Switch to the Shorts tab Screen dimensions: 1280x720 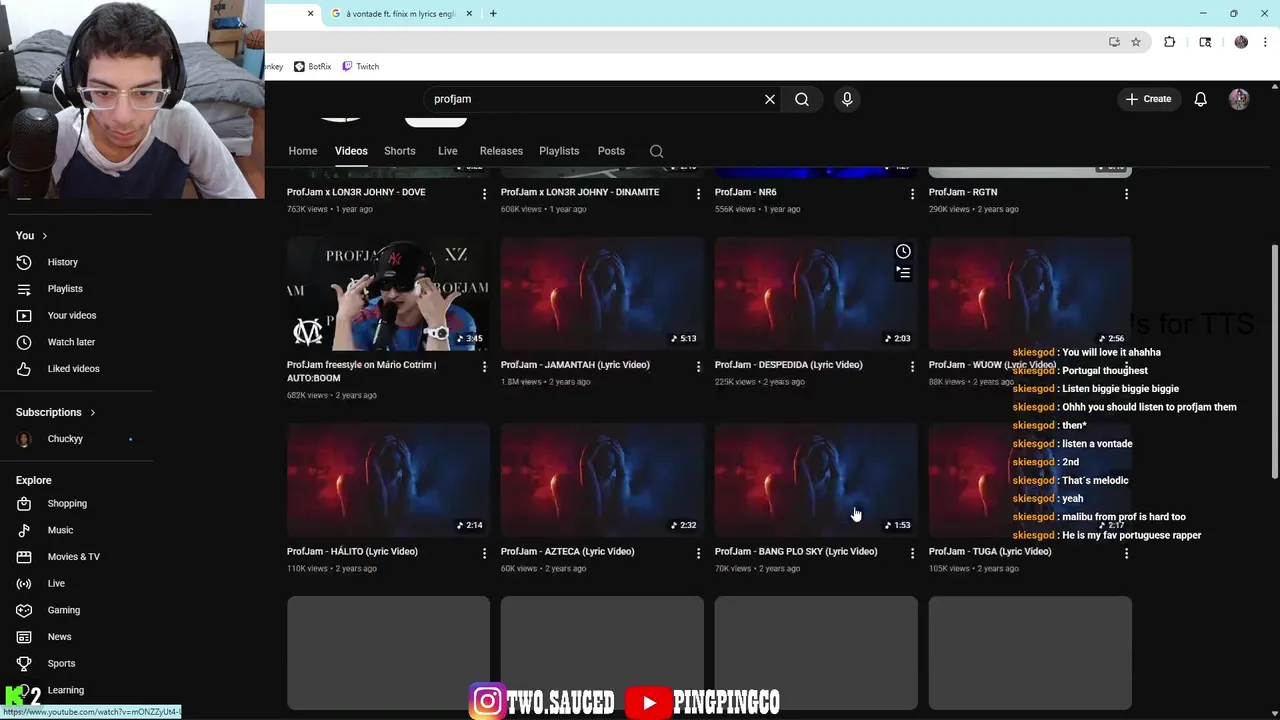click(x=400, y=151)
